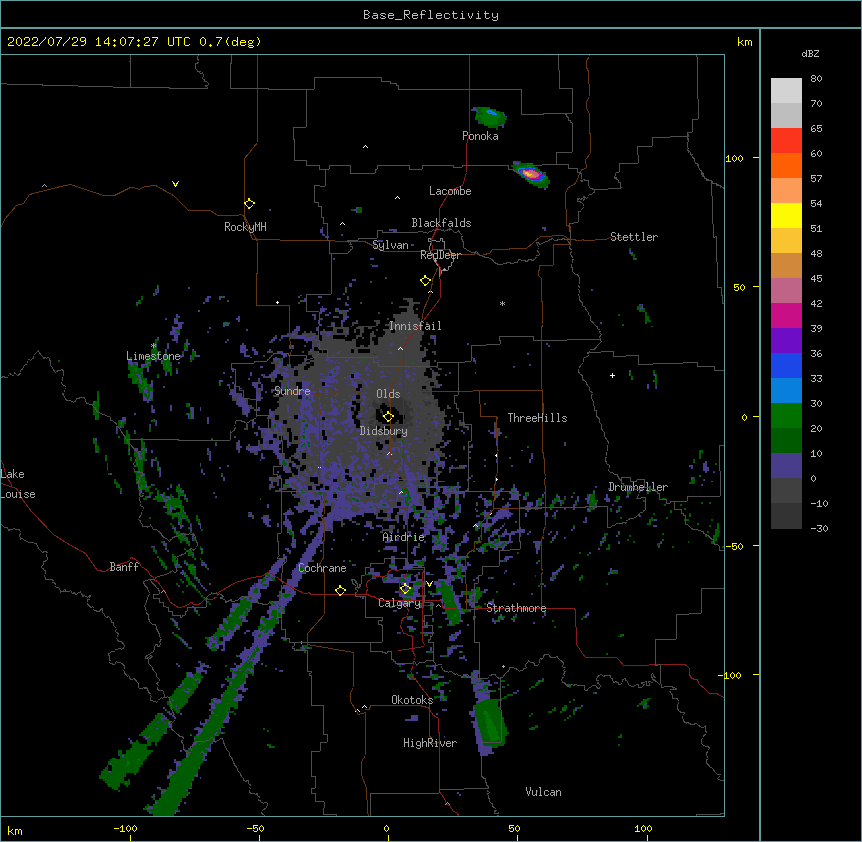The height and width of the screenshot is (842, 862).
Task: Click the yellow diamond marker south of RedDeer
Action: 425,281
